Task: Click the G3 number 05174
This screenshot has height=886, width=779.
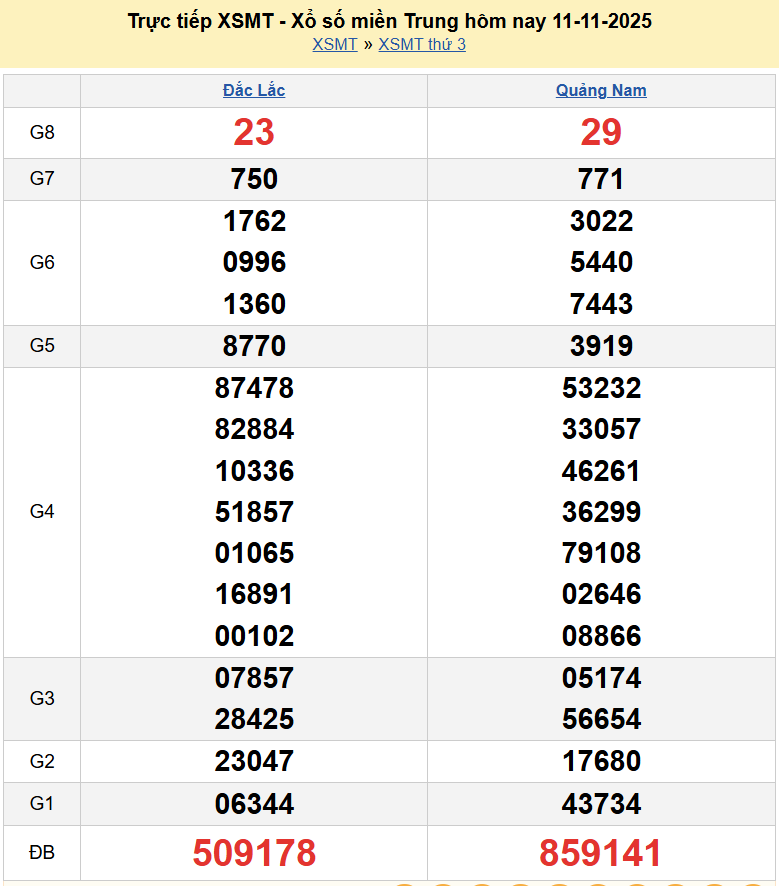Action: tap(601, 677)
